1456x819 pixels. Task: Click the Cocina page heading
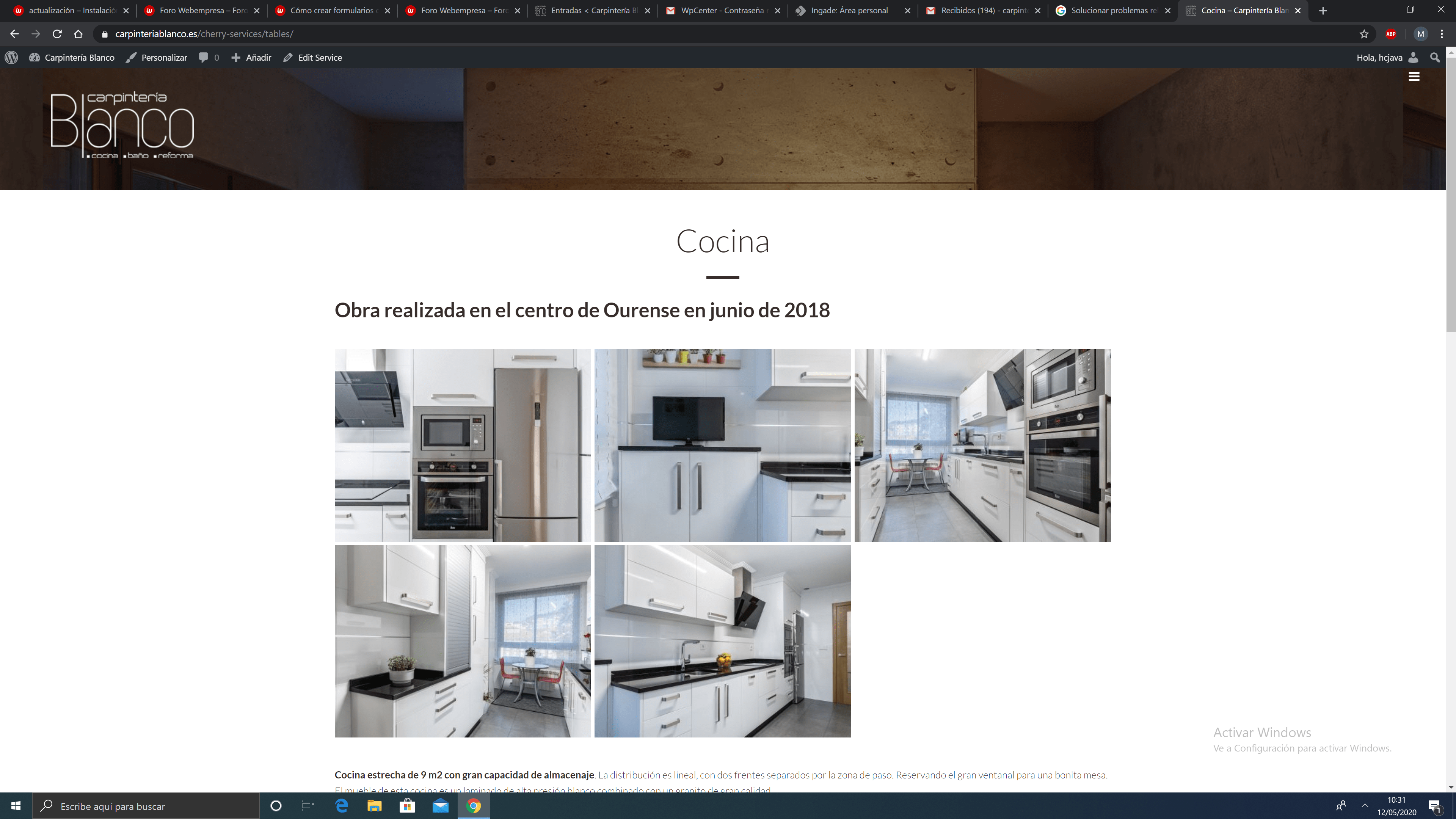click(x=722, y=242)
